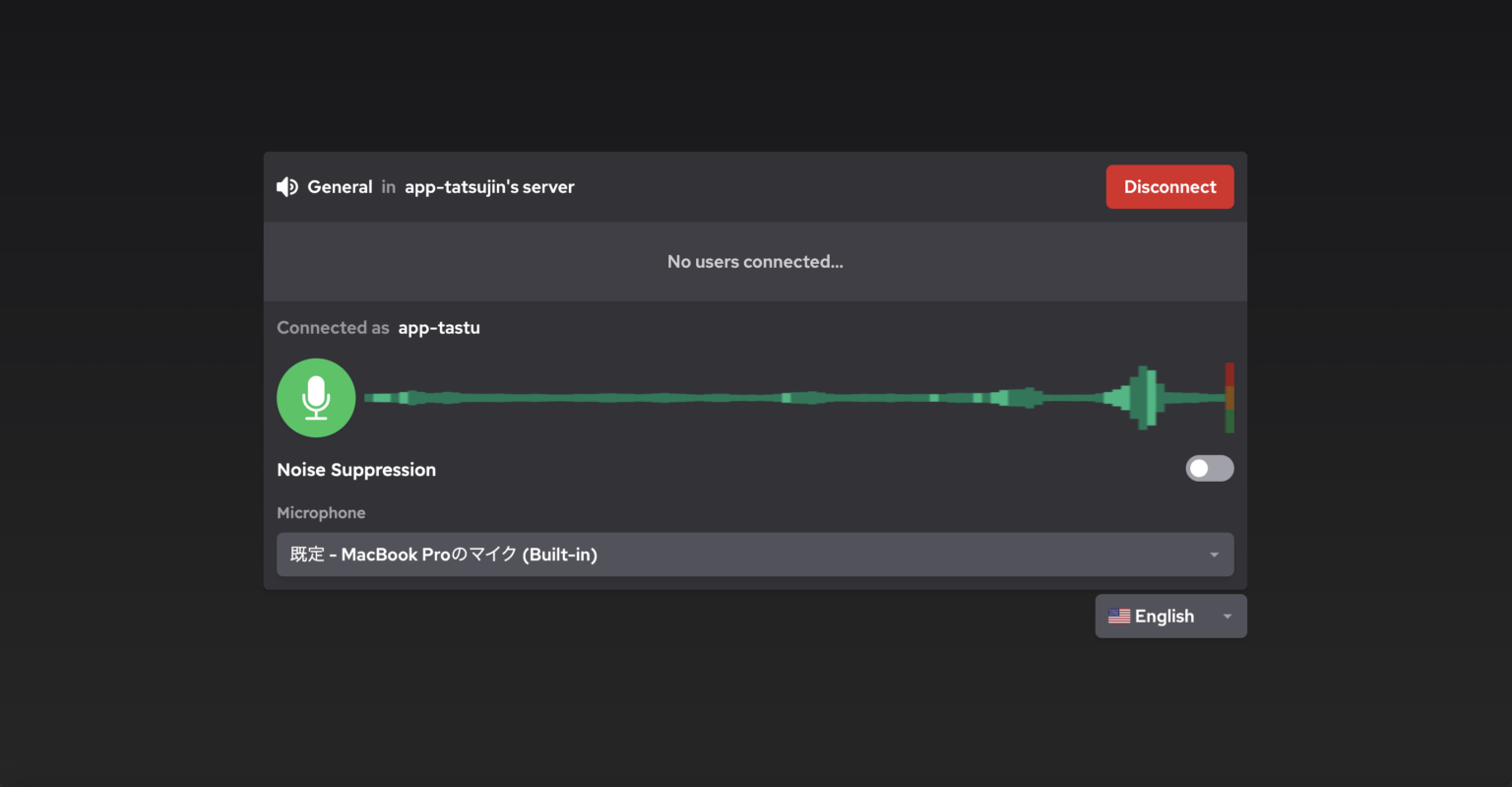Click the speaker icon in the channel header

coord(286,186)
